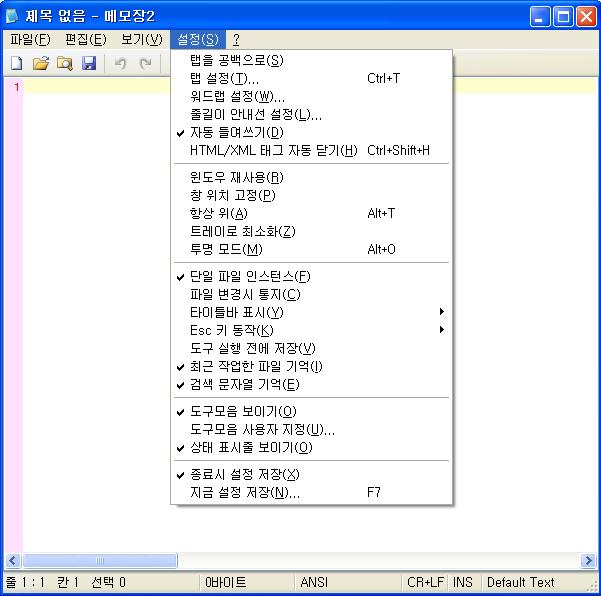
Task: Select 트레이로 최소화(Z) menu entry
Action: coord(312,231)
